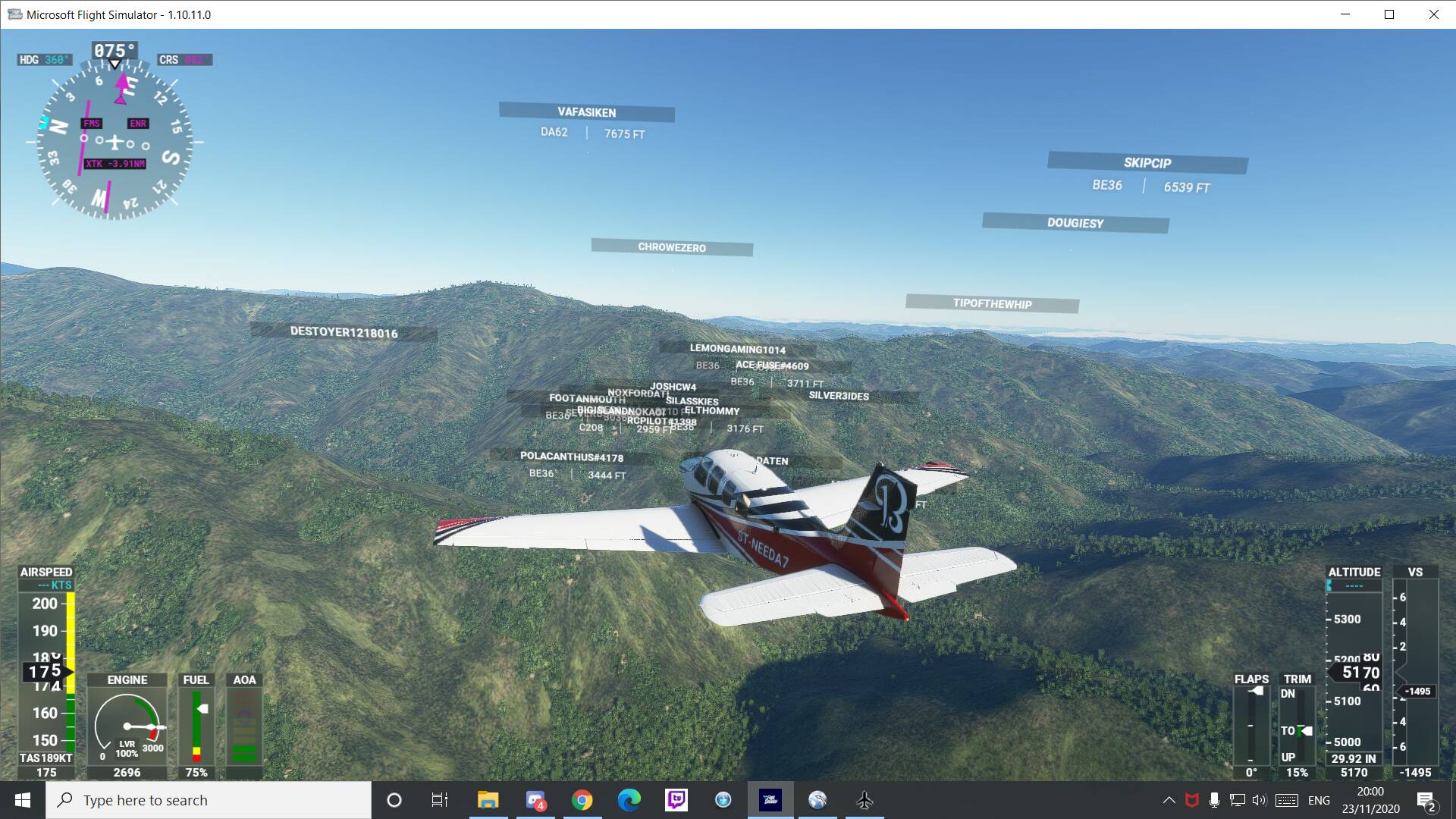The width and height of the screenshot is (1456, 819).
Task: Switch to Microsoft Flight Simulator taskbar icon
Action: tap(770, 800)
